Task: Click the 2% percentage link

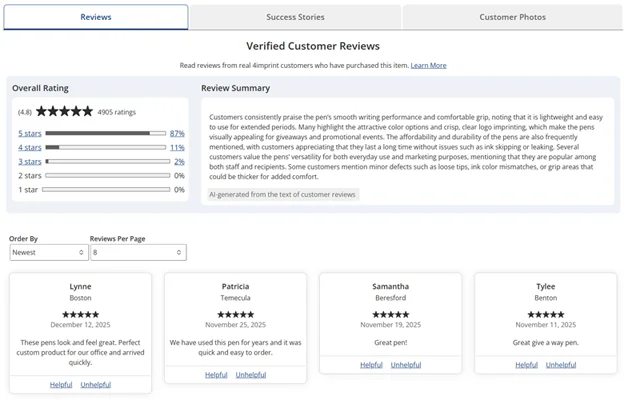Action: 179,162
